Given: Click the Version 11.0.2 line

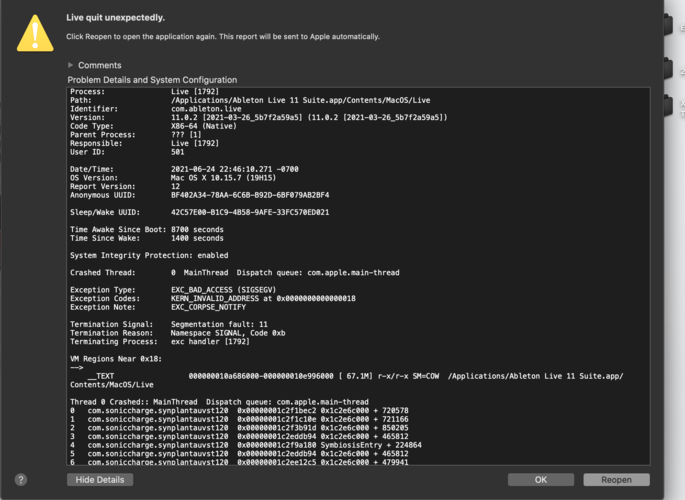Looking at the screenshot, I should click(x=259, y=117).
